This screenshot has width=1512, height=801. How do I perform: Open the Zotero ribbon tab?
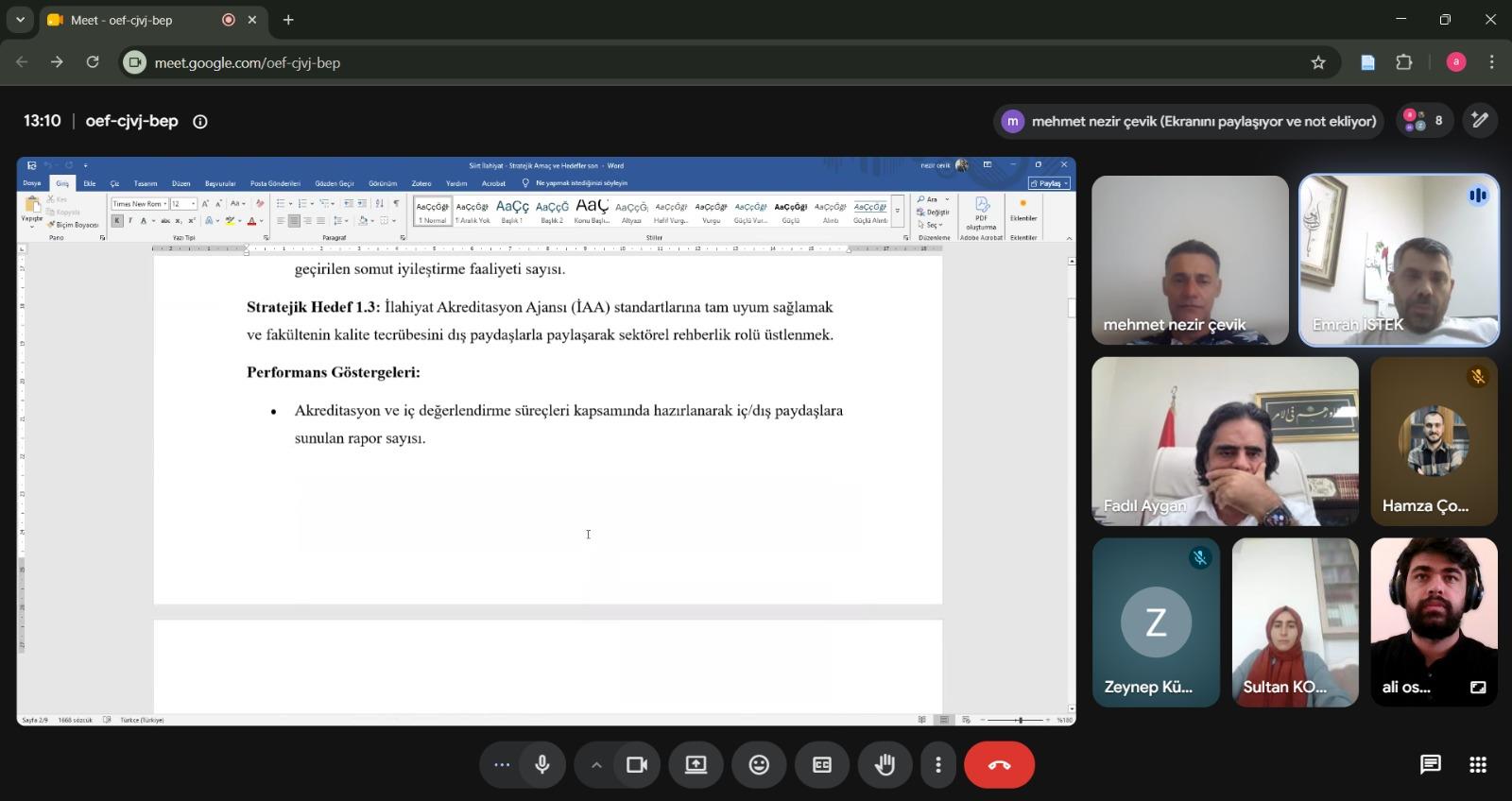click(421, 183)
